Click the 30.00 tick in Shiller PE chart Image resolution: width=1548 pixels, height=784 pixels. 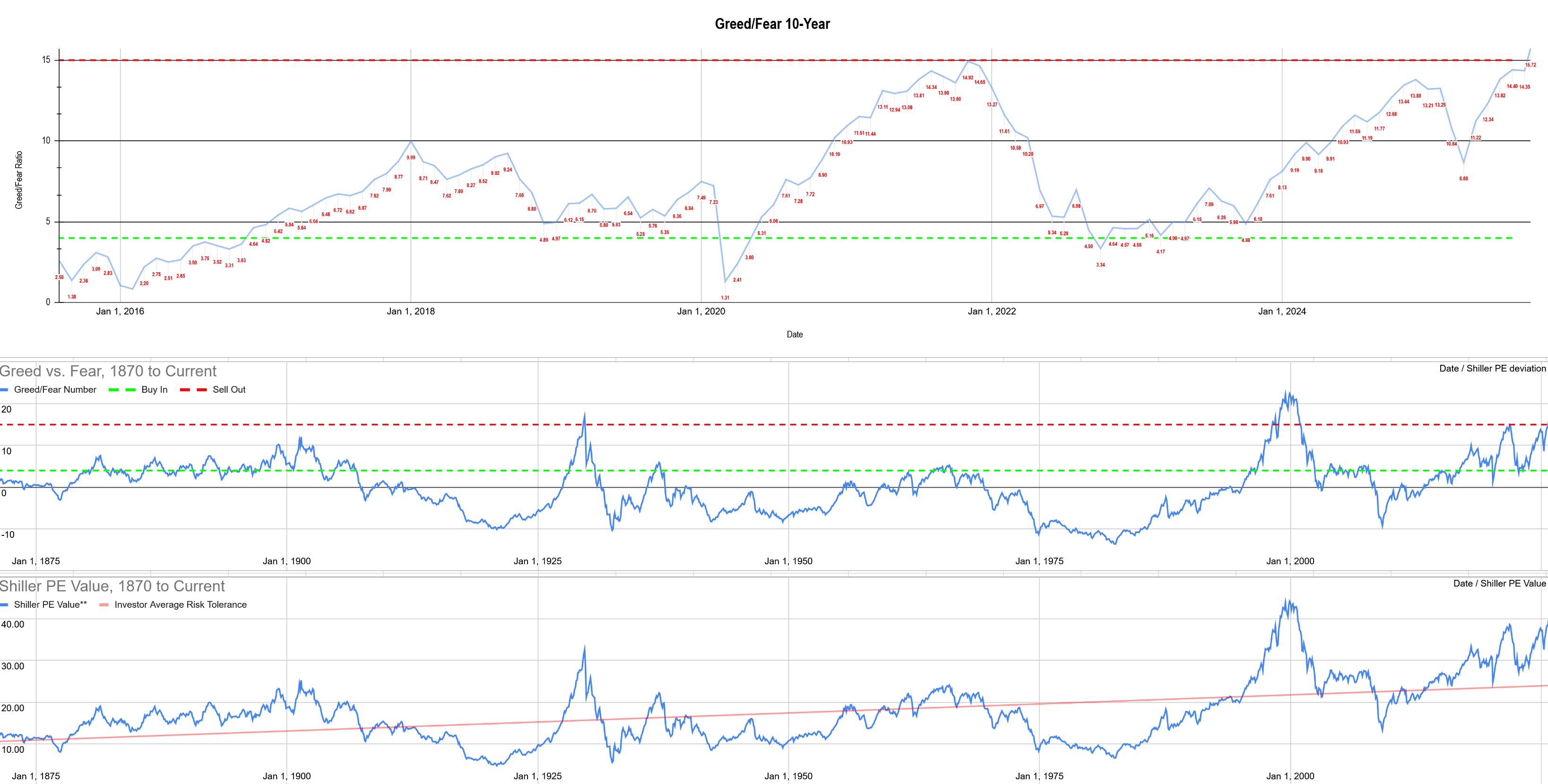13,666
